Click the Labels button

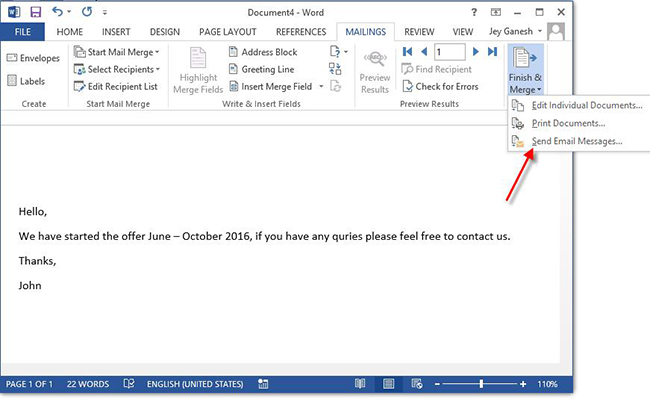(x=26, y=81)
